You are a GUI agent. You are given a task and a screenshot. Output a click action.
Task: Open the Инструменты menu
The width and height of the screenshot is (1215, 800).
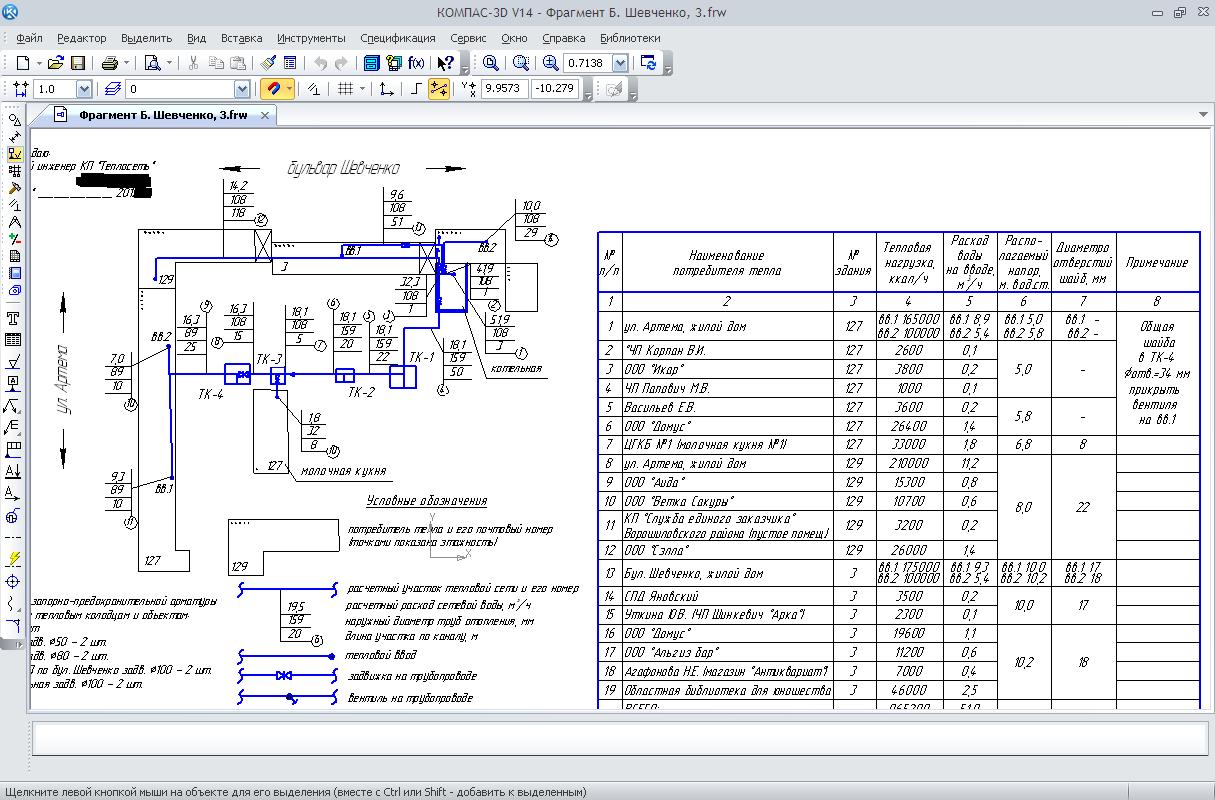[312, 38]
